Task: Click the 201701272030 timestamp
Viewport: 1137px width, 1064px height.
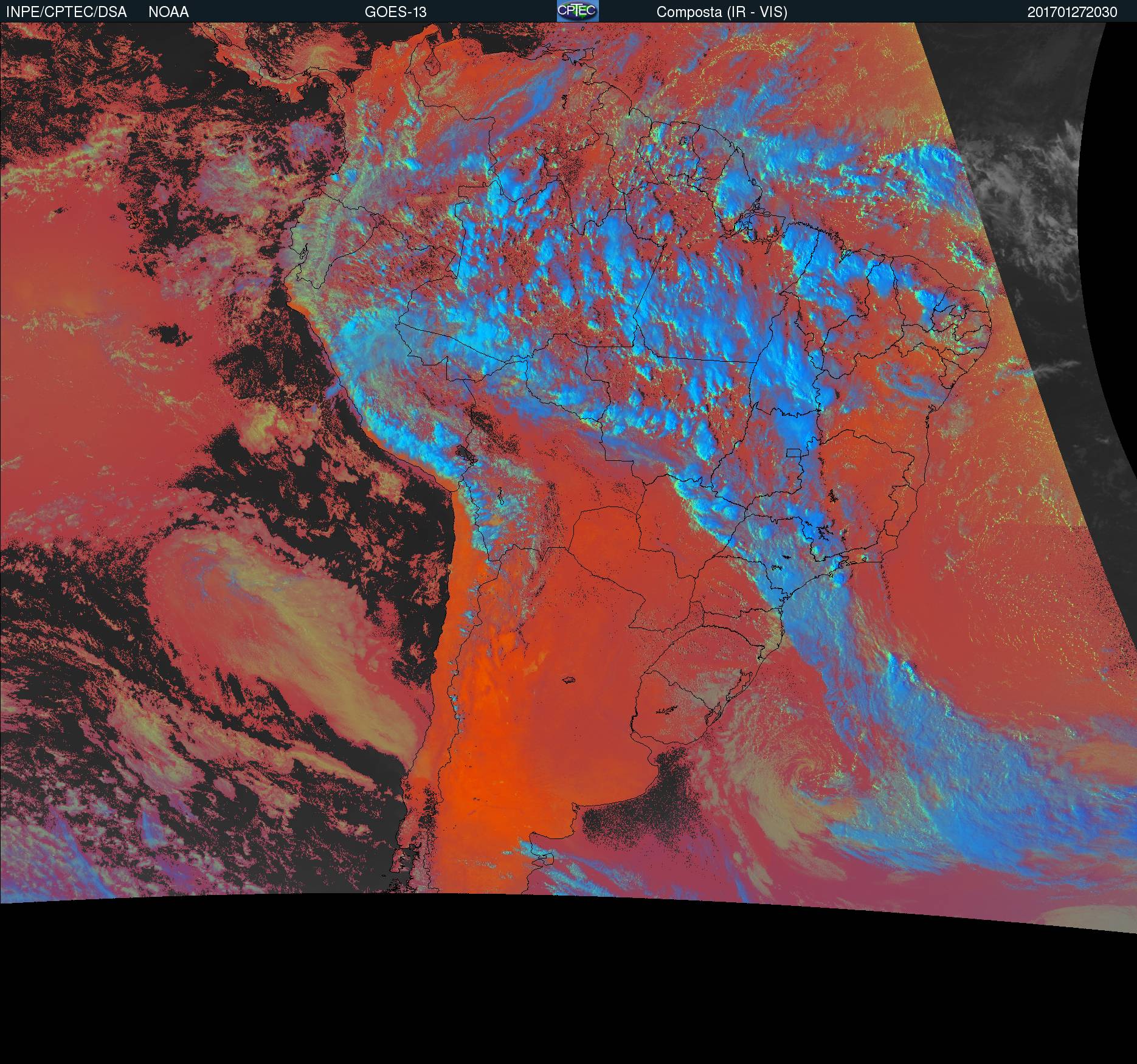Action: [x=1073, y=12]
